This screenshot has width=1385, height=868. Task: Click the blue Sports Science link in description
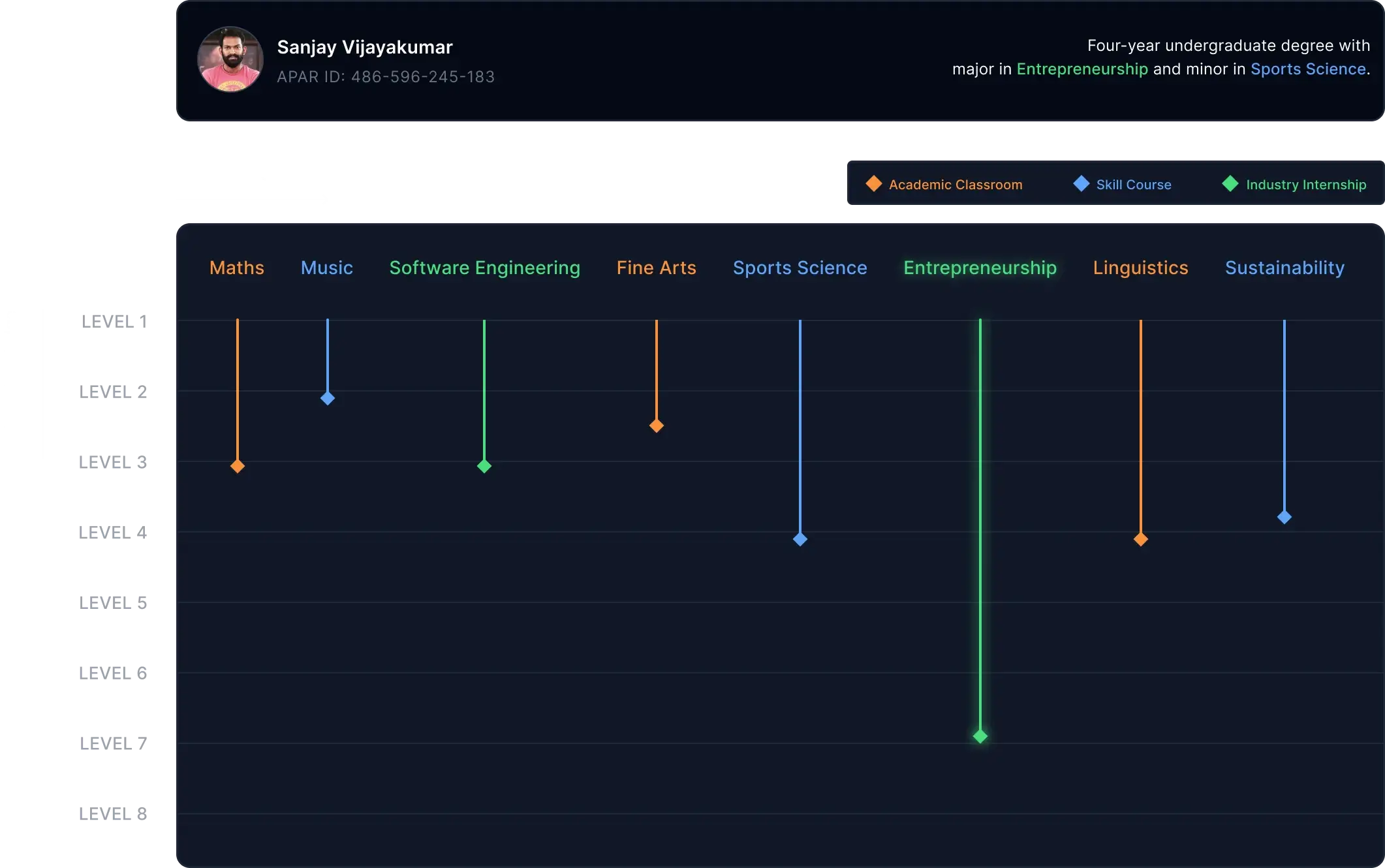pyautogui.click(x=1308, y=69)
